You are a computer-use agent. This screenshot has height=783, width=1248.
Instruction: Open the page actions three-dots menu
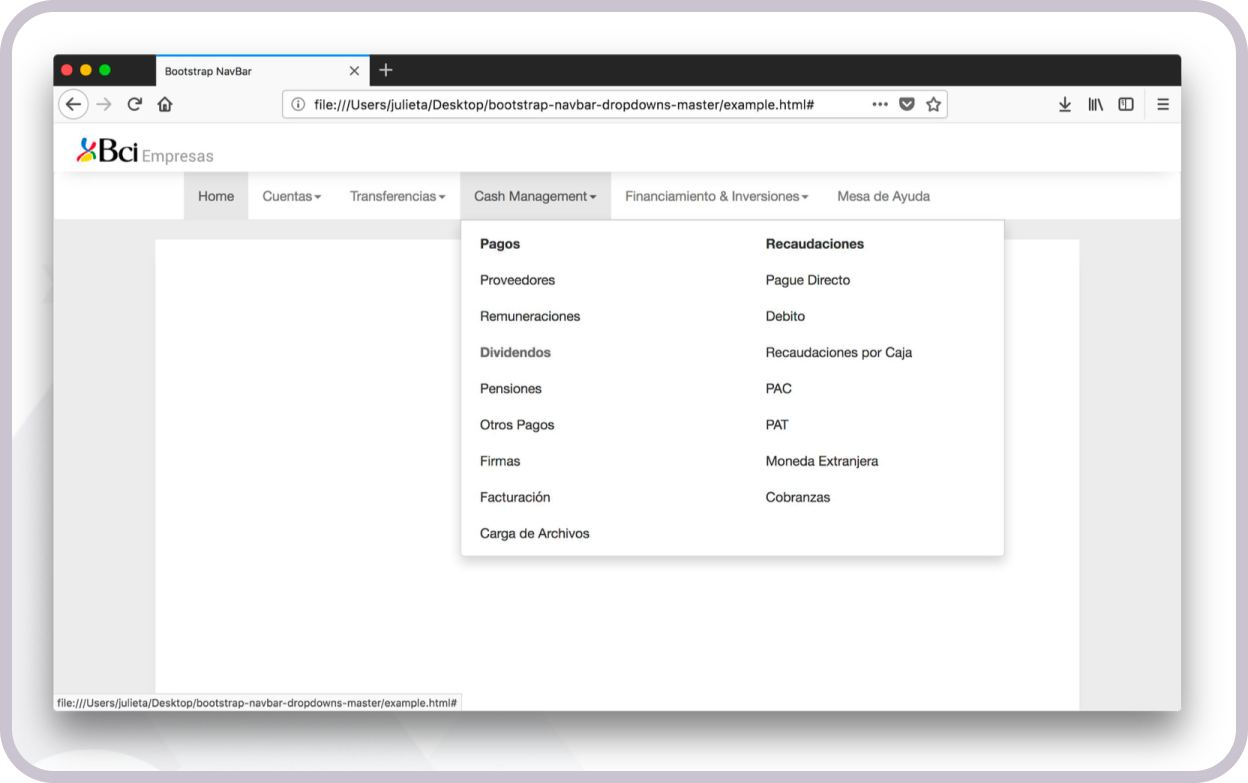click(880, 105)
